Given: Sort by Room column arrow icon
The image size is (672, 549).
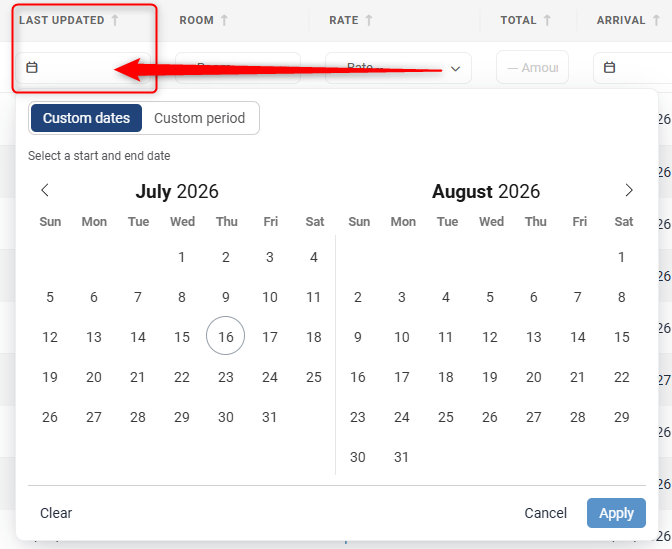Looking at the screenshot, I should coord(224,20).
